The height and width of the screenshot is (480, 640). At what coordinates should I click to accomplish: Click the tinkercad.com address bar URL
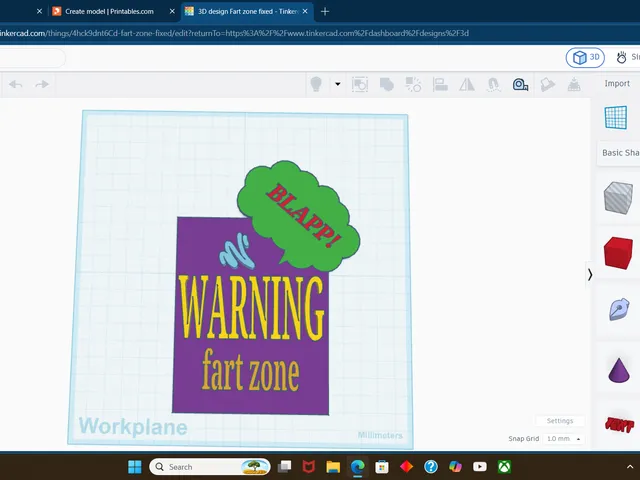tap(234, 33)
